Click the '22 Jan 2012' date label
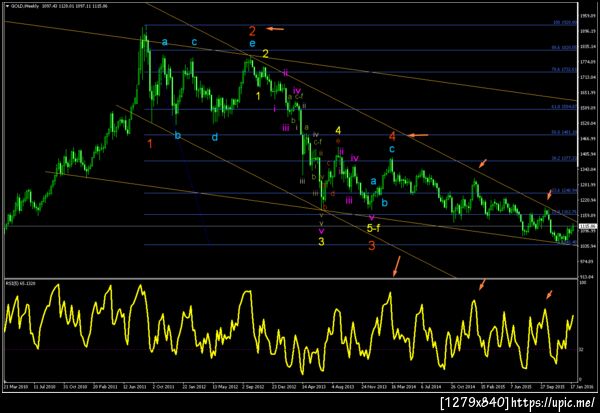 [x=194, y=387]
